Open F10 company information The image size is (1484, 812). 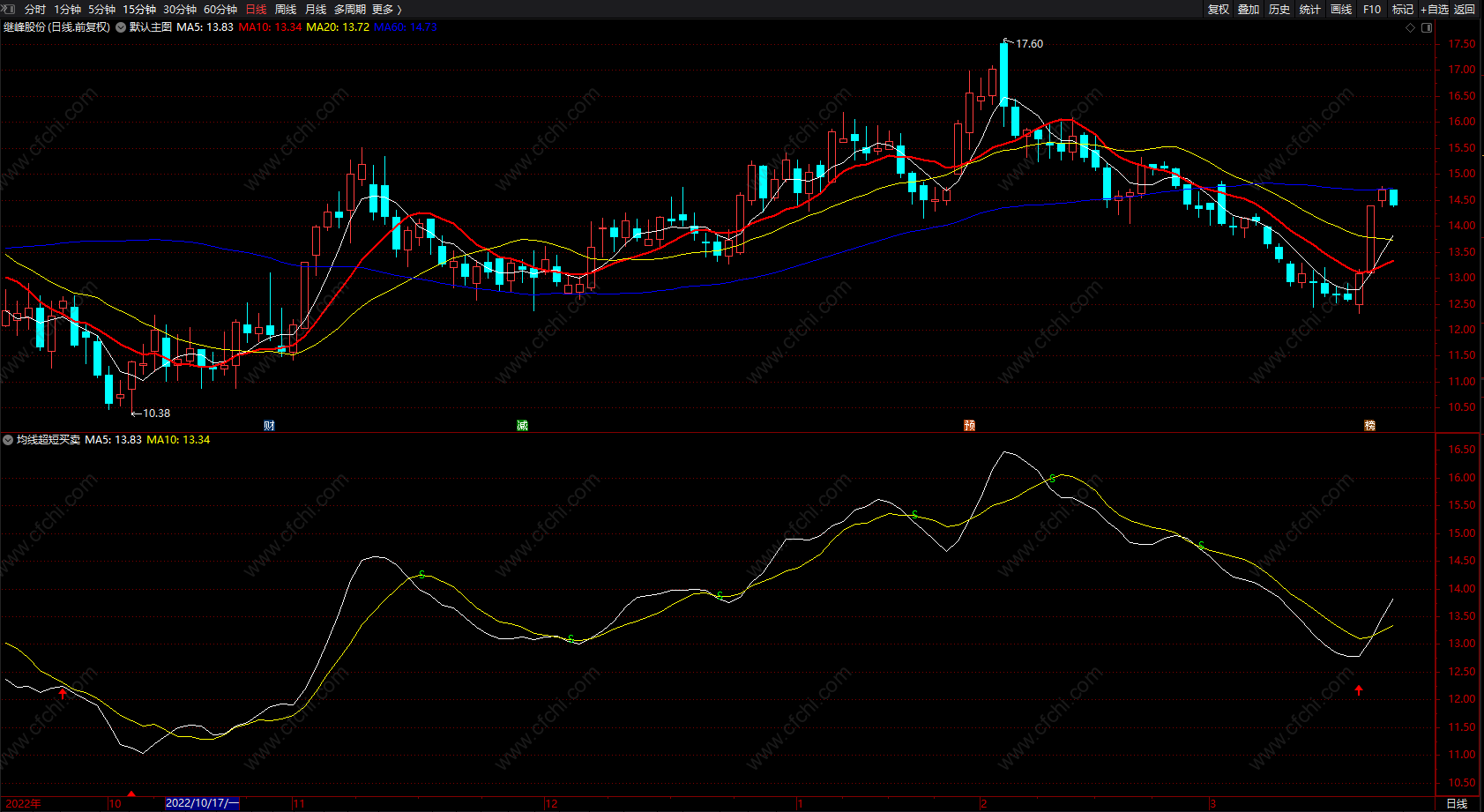[x=1372, y=10]
